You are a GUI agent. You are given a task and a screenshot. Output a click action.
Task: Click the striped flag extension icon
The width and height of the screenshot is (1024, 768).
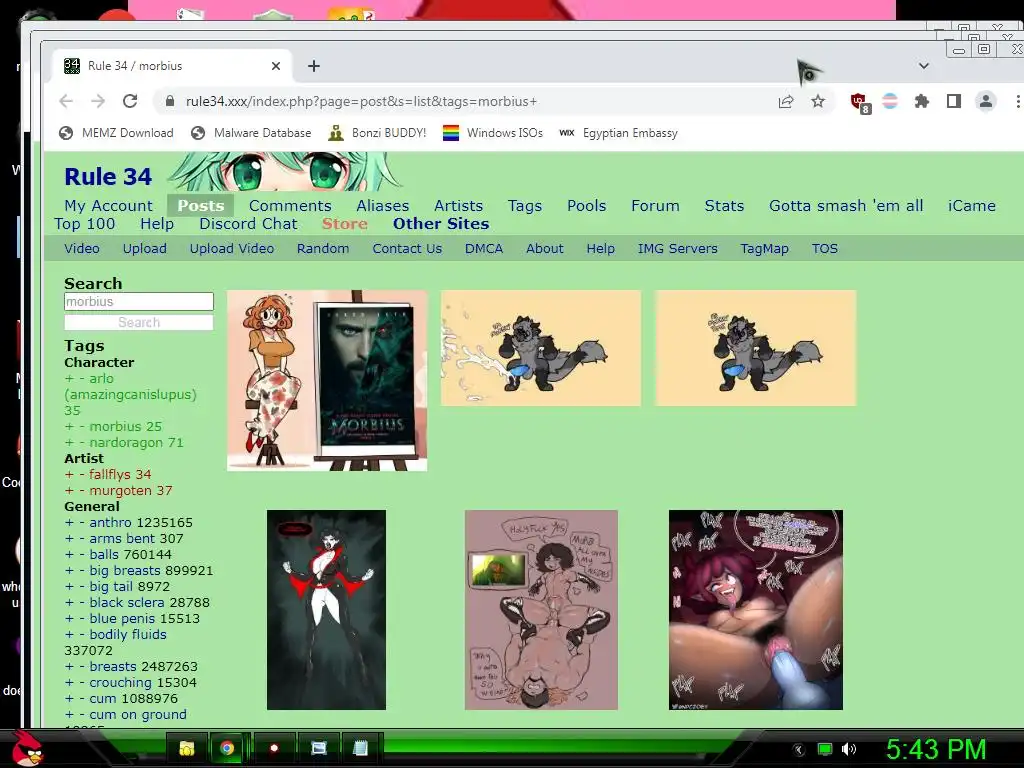[890, 101]
